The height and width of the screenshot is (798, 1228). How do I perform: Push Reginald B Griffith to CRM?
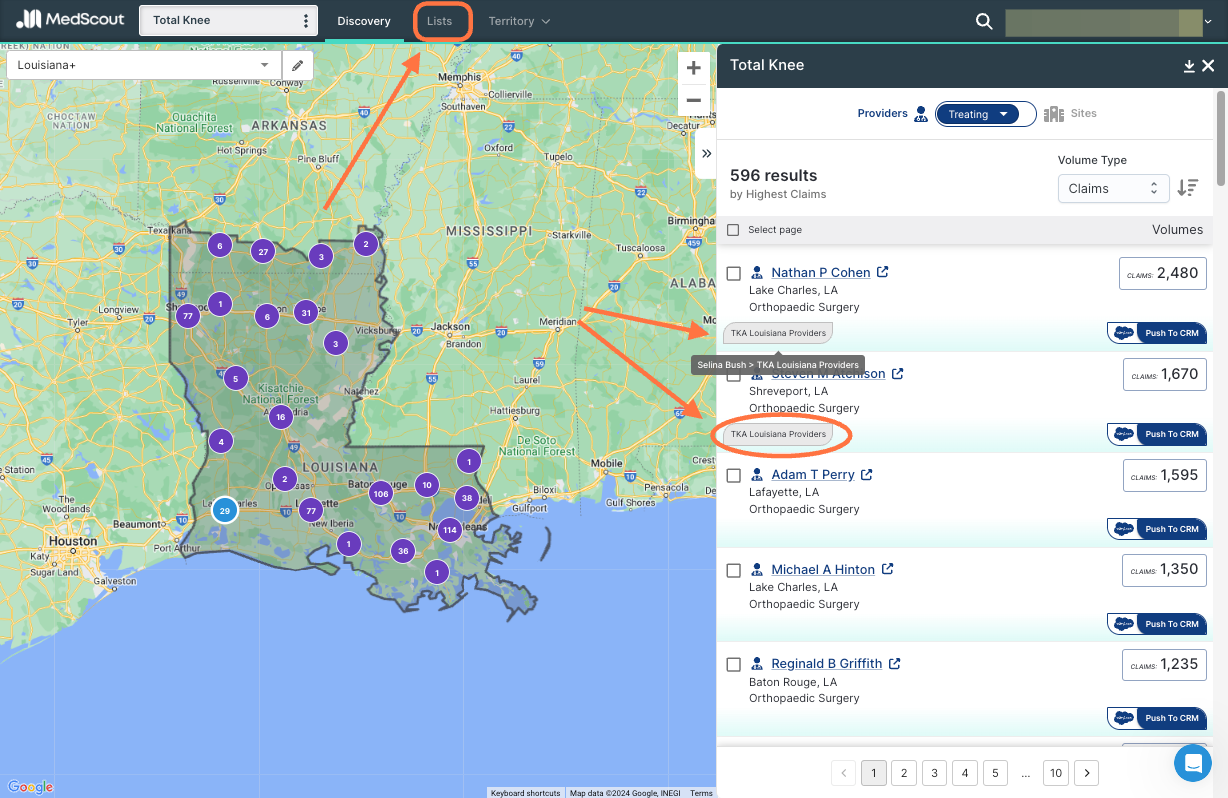(x=1157, y=718)
